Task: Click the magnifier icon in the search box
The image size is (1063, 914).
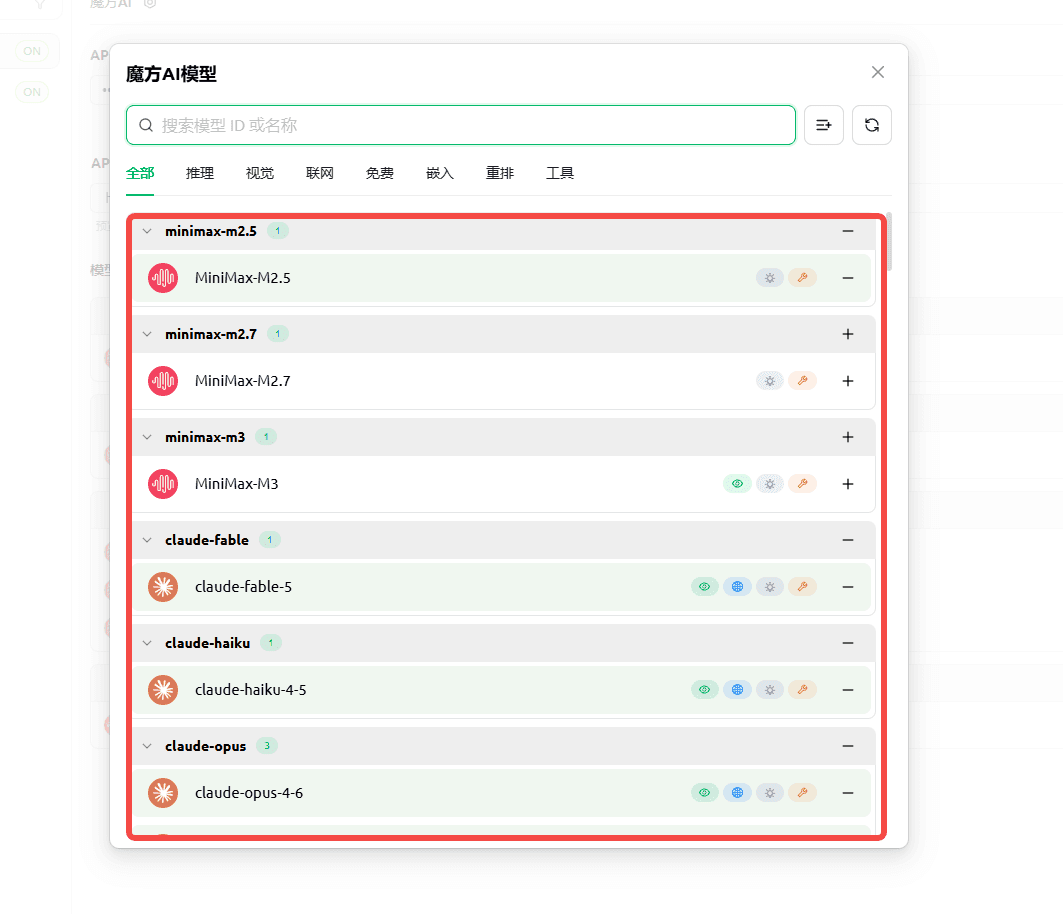Action: click(x=146, y=125)
